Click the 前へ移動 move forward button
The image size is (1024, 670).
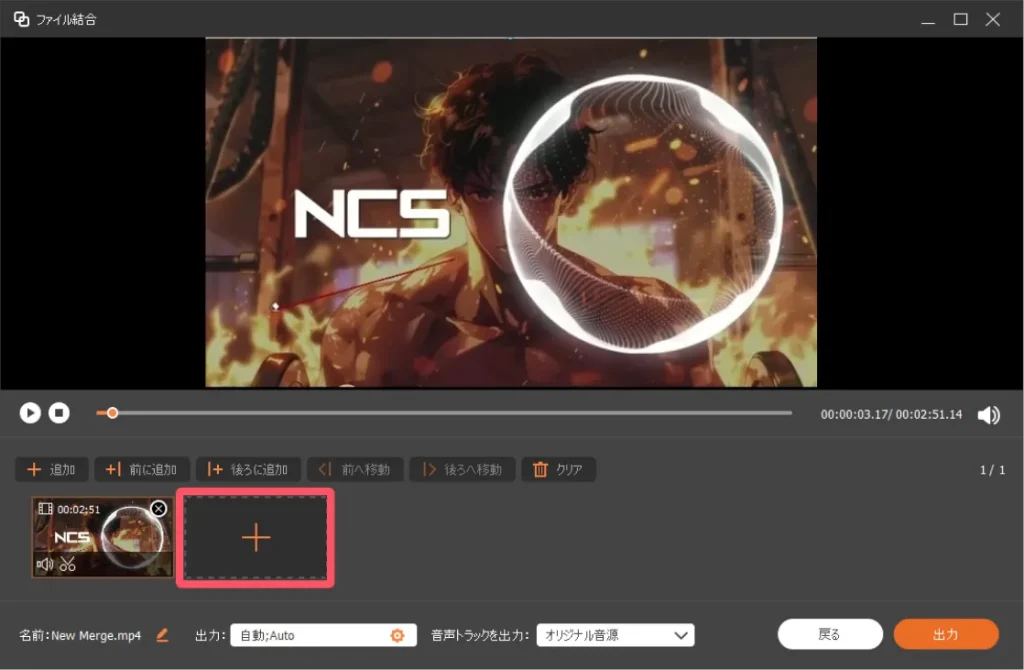[x=355, y=470]
